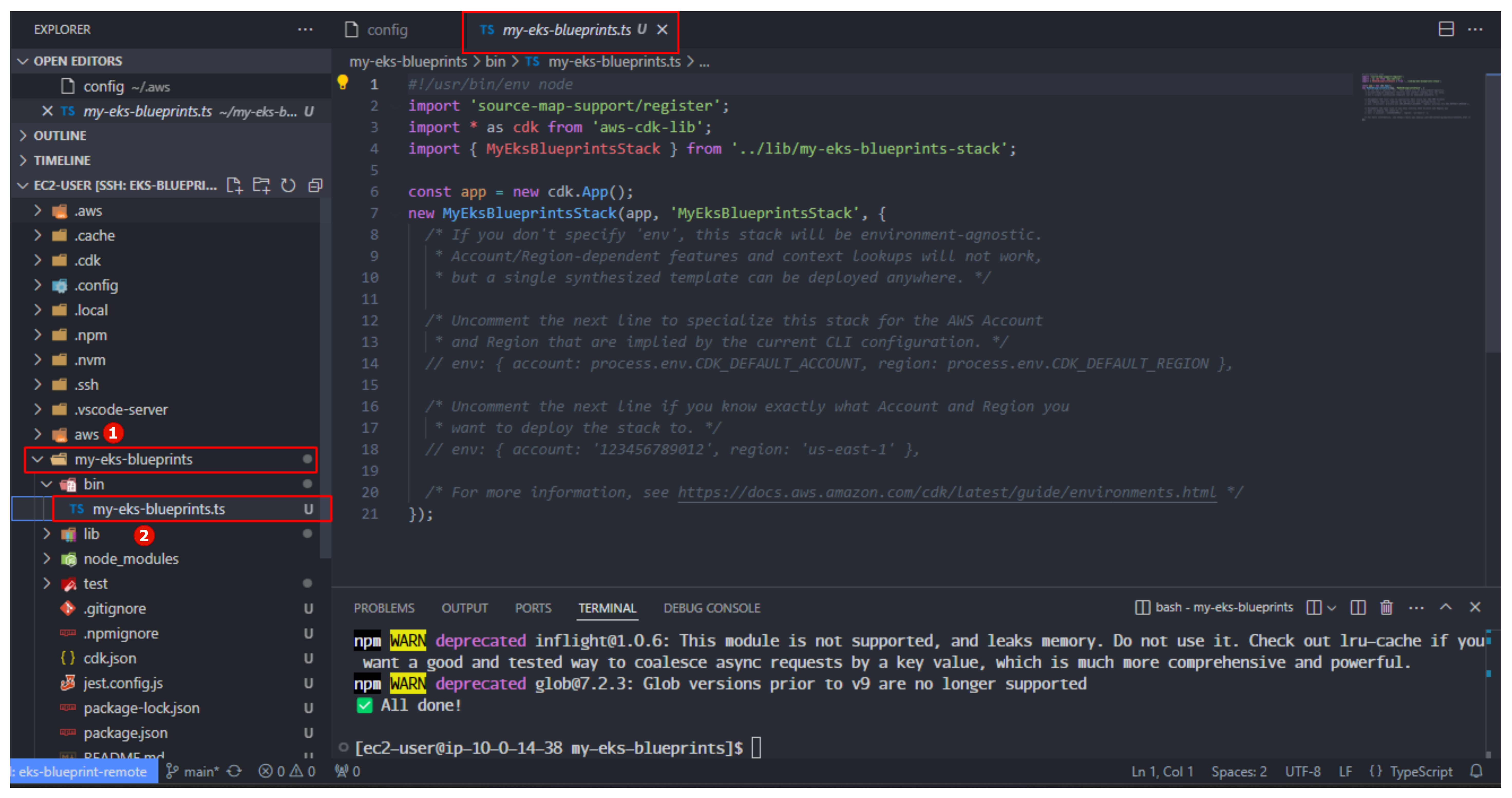Collapse all folders in explorer
The height and width of the screenshot is (798, 1512).
[x=315, y=185]
